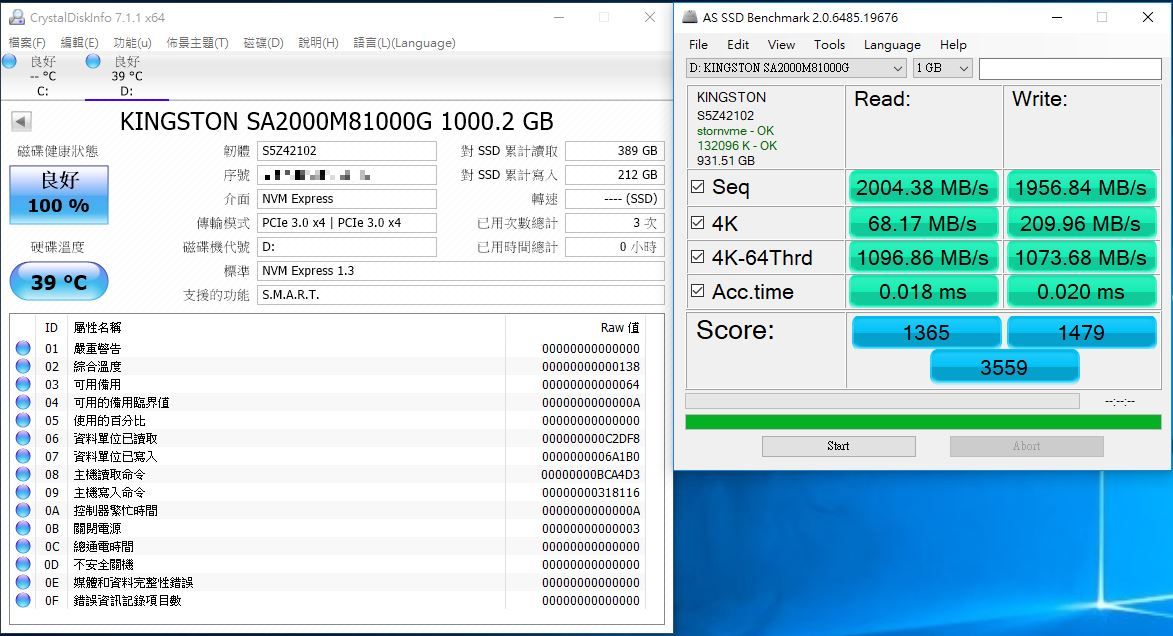Open the 1 GB test size dropdown
Image resolution: width=1173 pixels, height=636 pixels.
coord(943,68)
